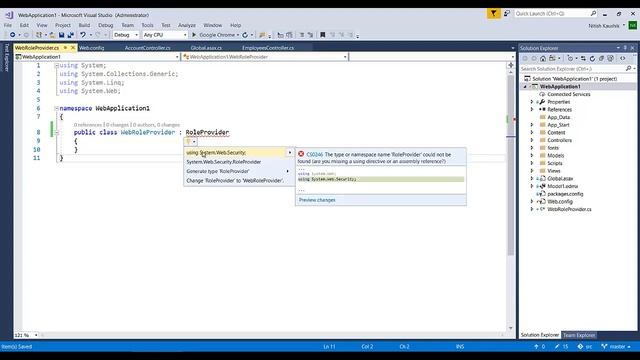Open the light bulb dropdown arrow
The image size is (640, 360).
(194, 142)
